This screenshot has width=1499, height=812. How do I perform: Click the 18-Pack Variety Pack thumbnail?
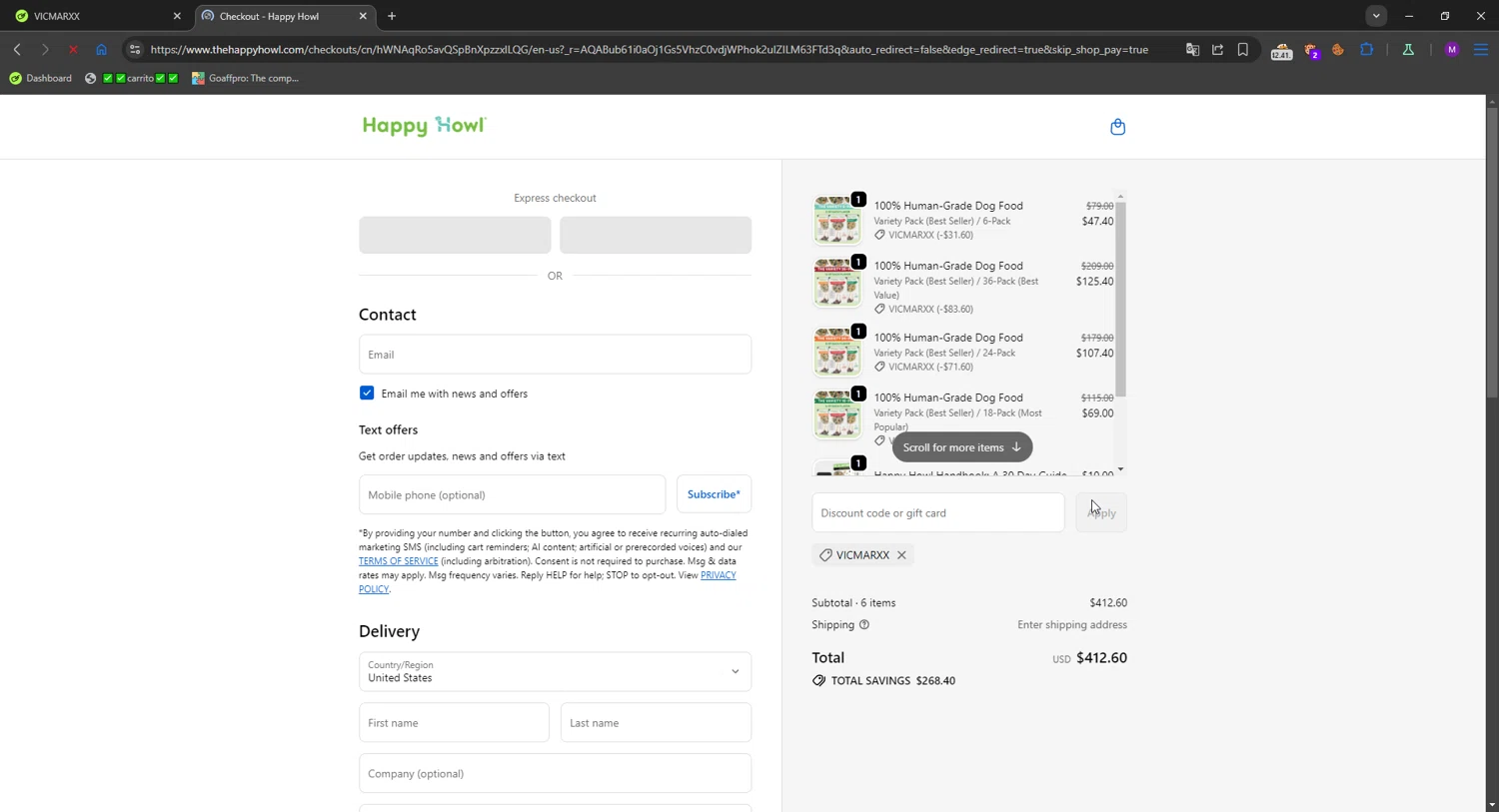tap(837, 414)
